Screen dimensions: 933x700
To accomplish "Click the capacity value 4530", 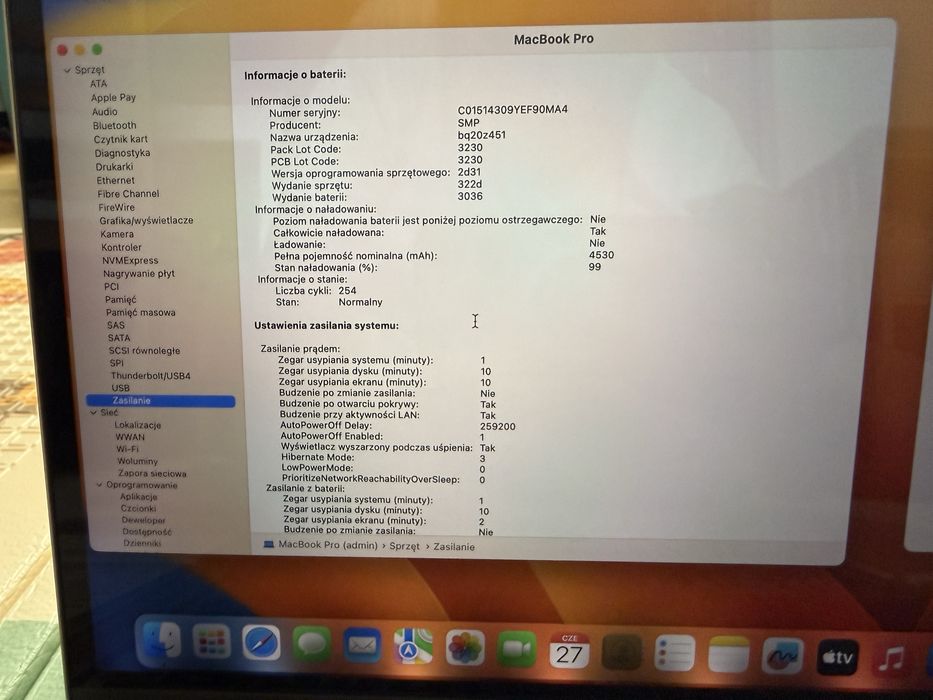I will click(x=602, y=255).
